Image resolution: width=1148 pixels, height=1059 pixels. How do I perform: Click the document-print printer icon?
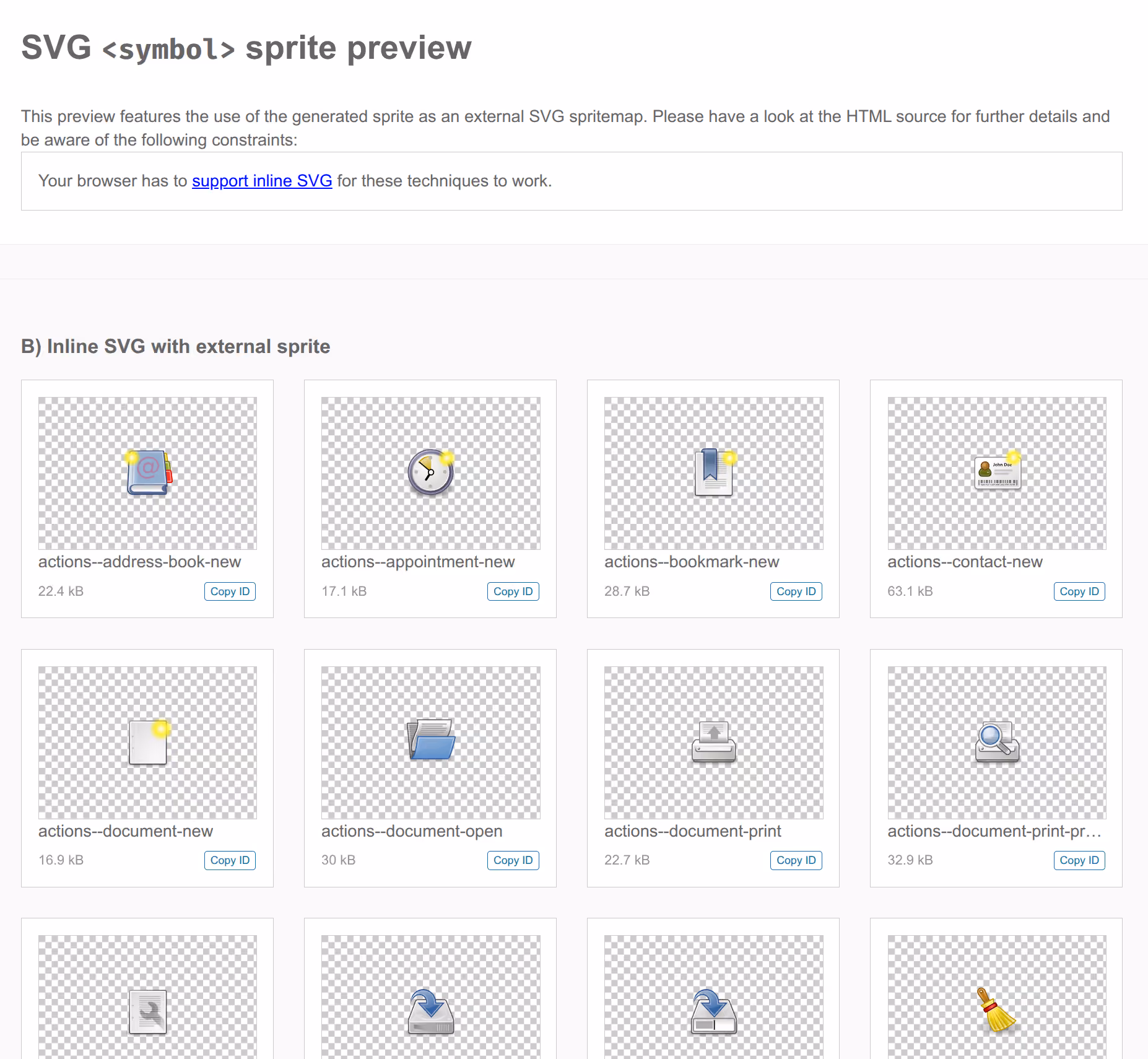pos(714,741)
